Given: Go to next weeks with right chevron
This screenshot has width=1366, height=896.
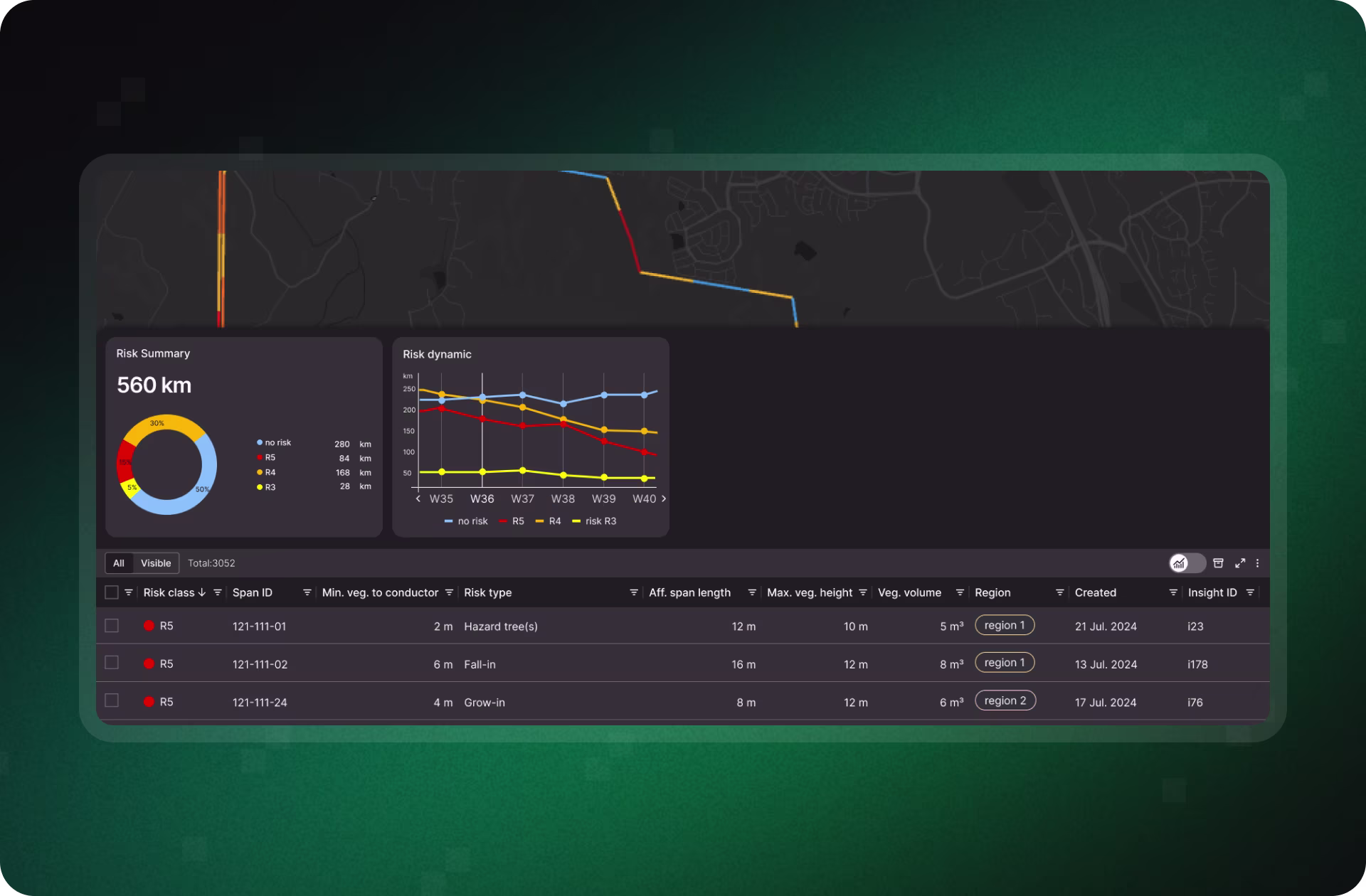Looking at the screenshot, I should (664, 498).
